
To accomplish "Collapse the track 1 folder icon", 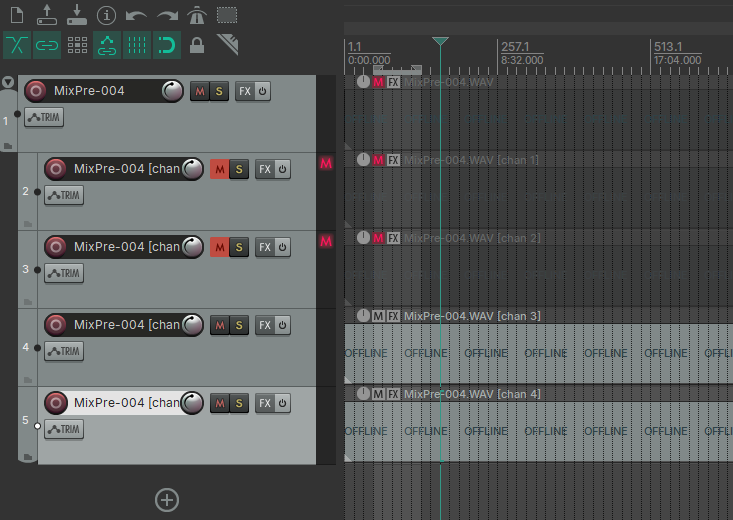I will tap(8, 146).
